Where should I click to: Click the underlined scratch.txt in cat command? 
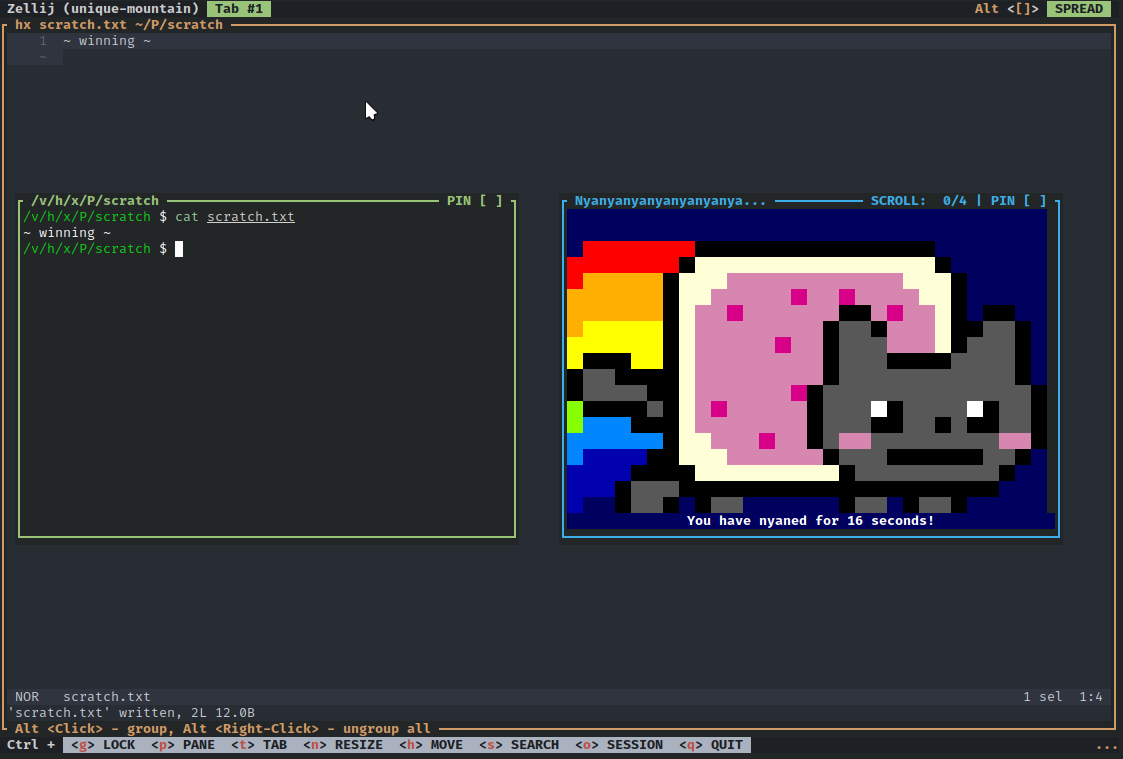pos(251,216)
